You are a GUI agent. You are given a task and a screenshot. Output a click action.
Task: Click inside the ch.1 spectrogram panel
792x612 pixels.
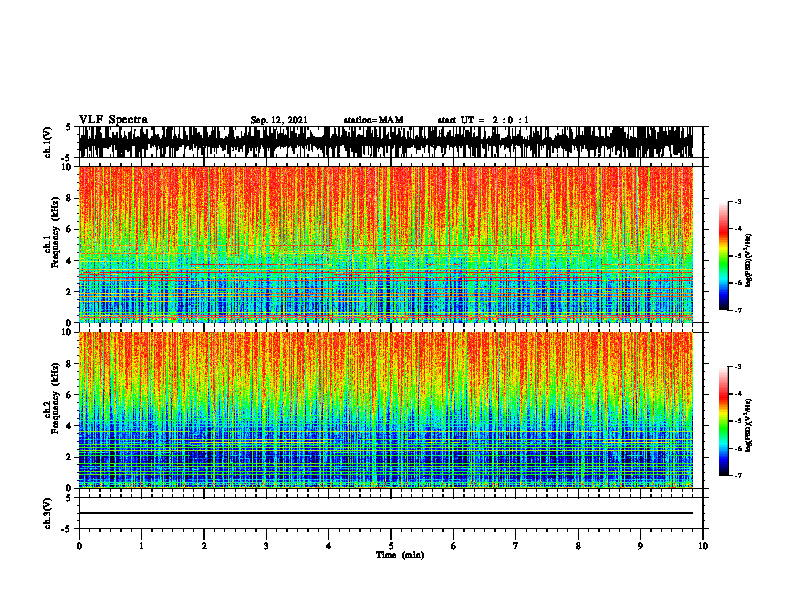point(385,244)
